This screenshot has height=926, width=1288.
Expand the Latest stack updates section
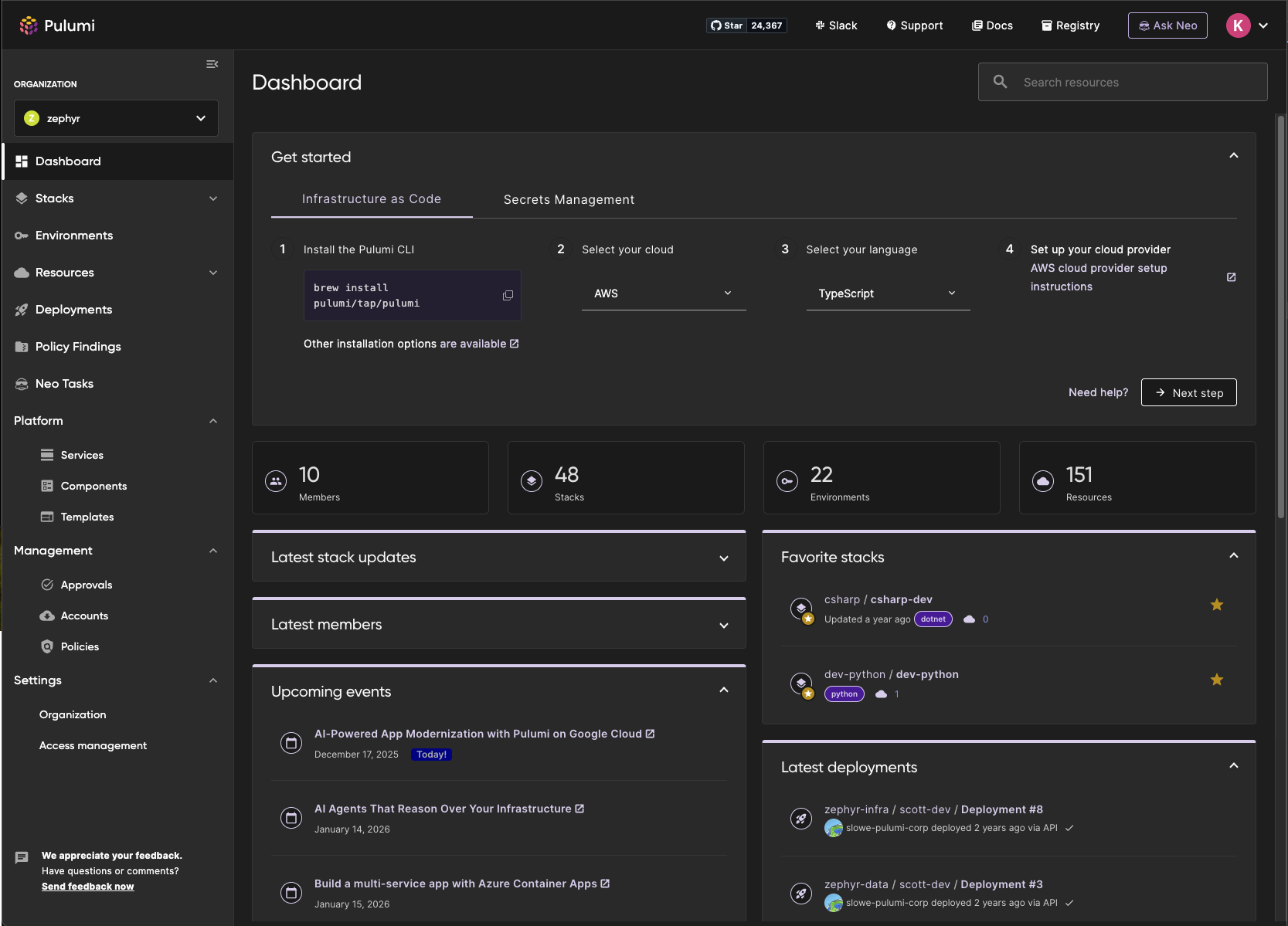724,558
